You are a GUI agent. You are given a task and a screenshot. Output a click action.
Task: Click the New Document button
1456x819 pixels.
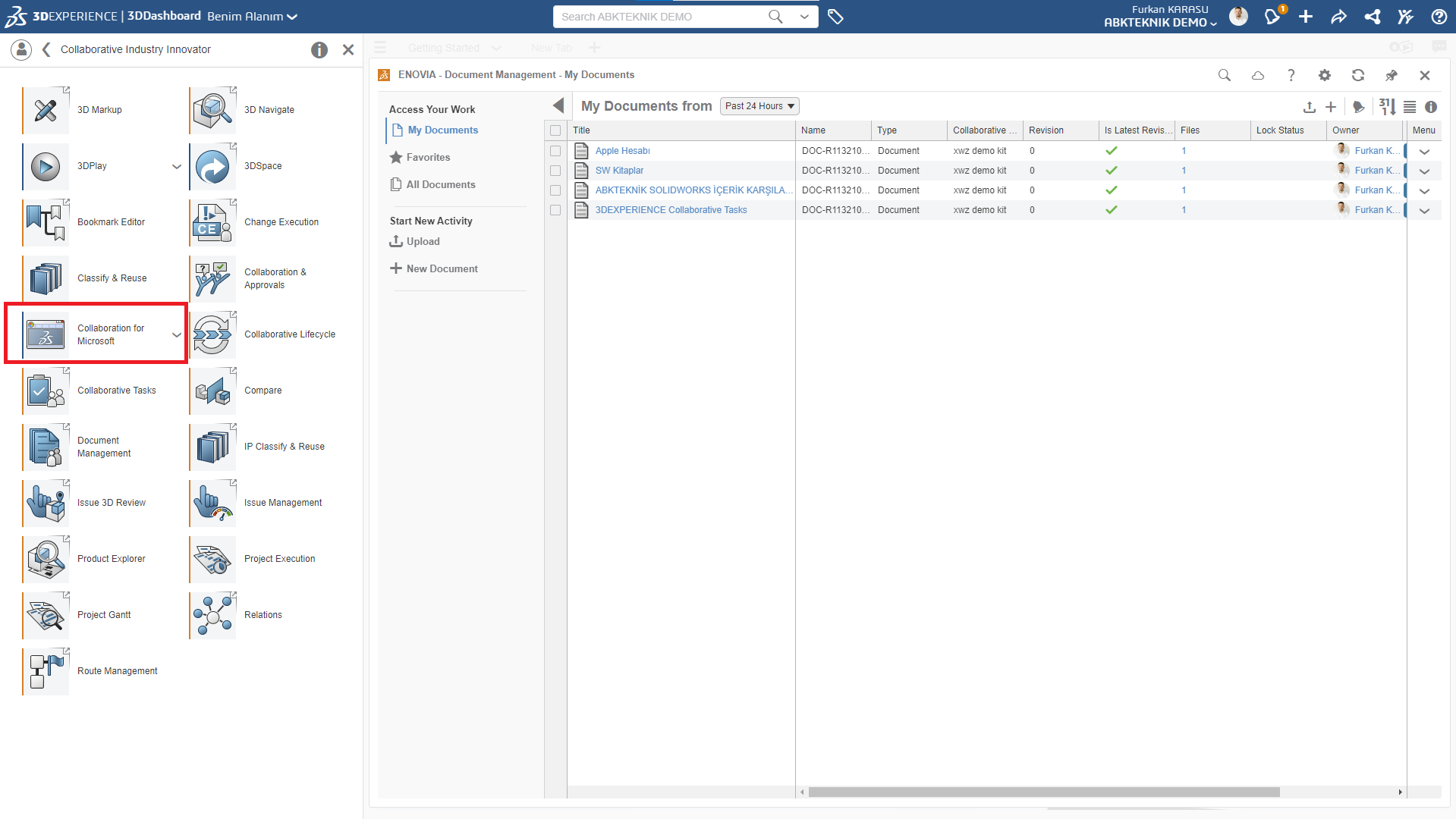point(442,269)
